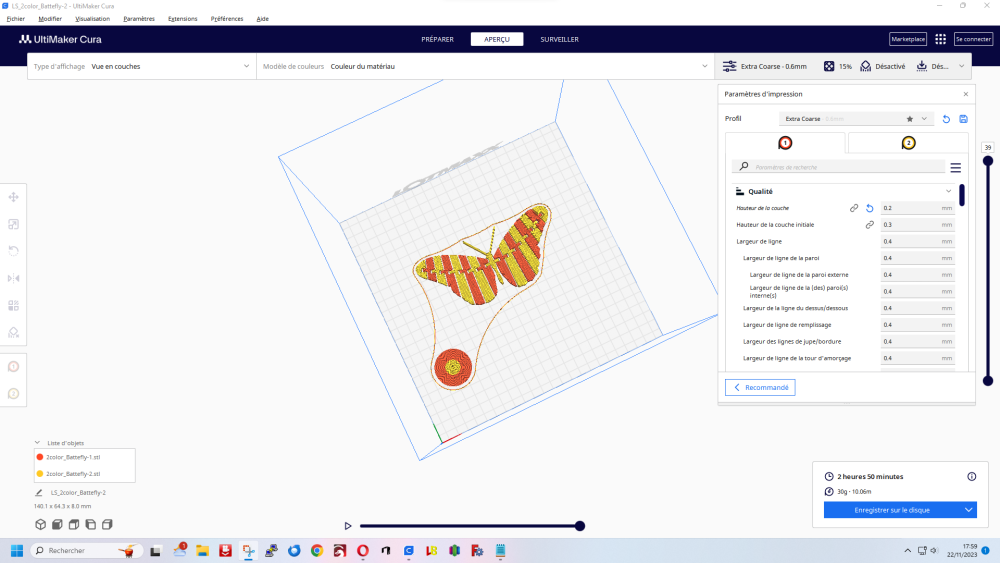Switch to front view icon

click(57, 524)
